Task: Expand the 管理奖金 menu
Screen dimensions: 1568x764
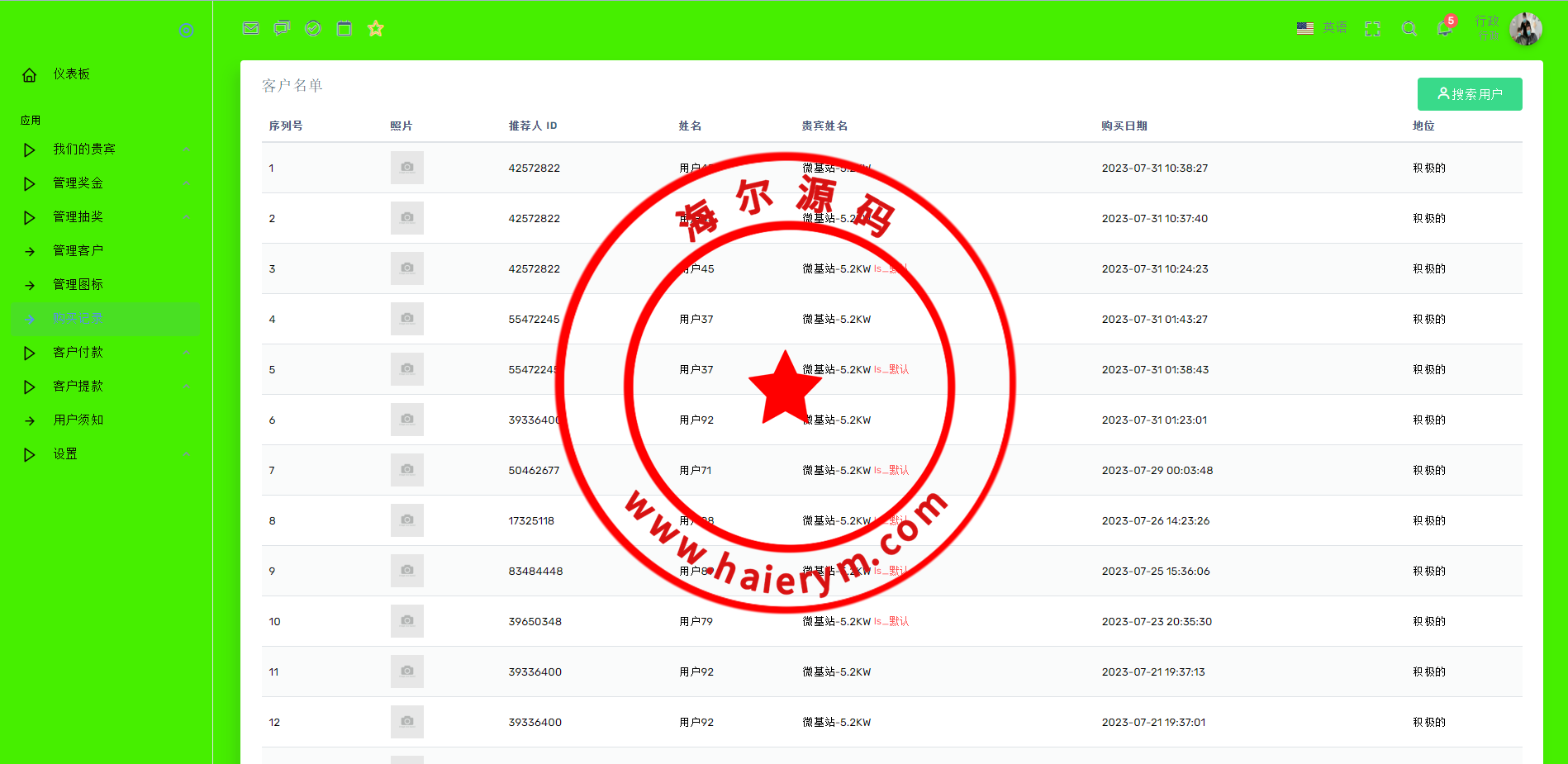Action: (106, 183)
